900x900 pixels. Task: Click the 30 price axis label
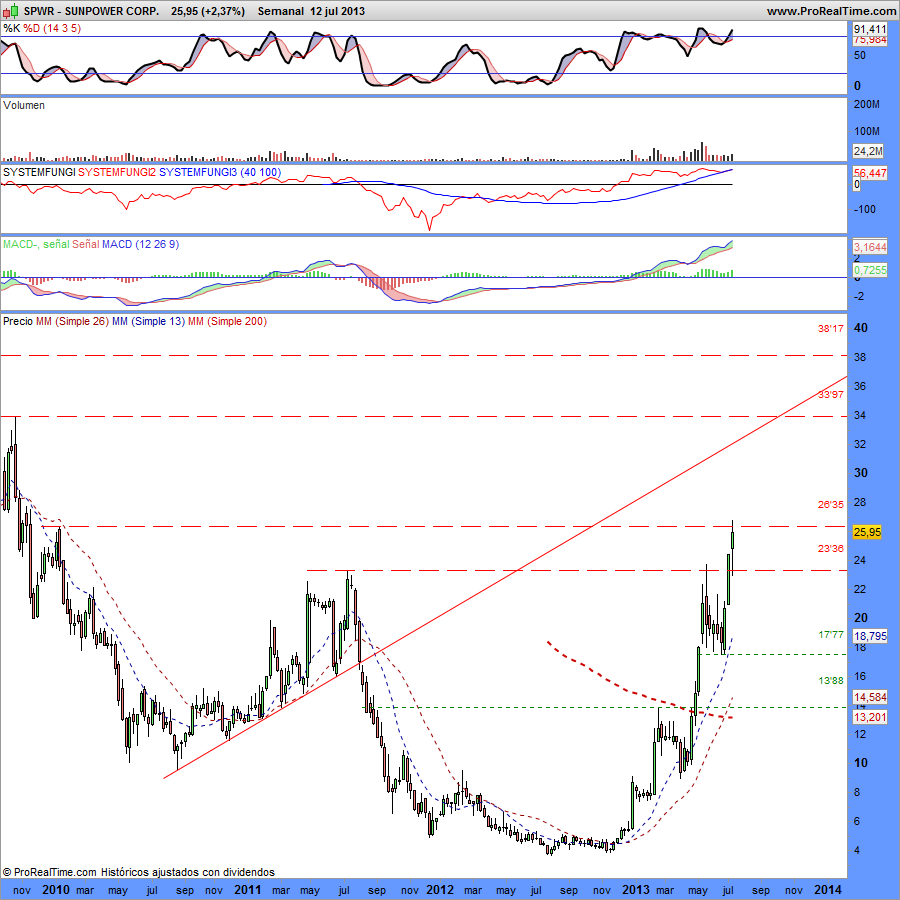(x=861, y=473)
